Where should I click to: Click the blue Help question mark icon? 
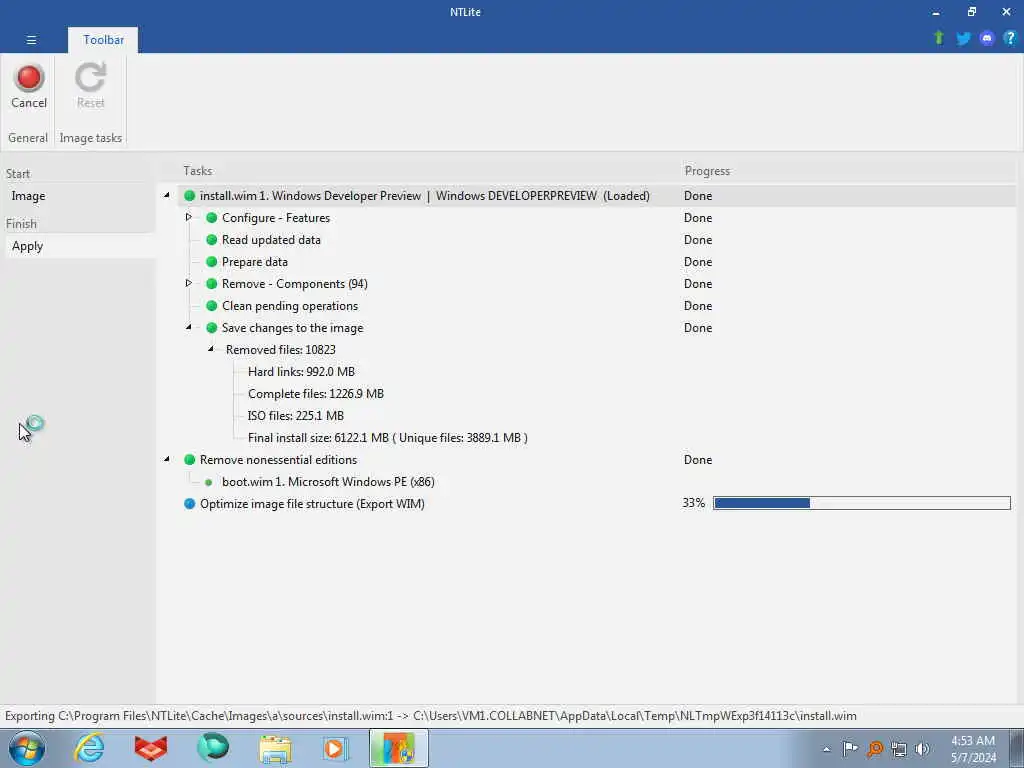pyautogui.click(x=1010, y=38)
